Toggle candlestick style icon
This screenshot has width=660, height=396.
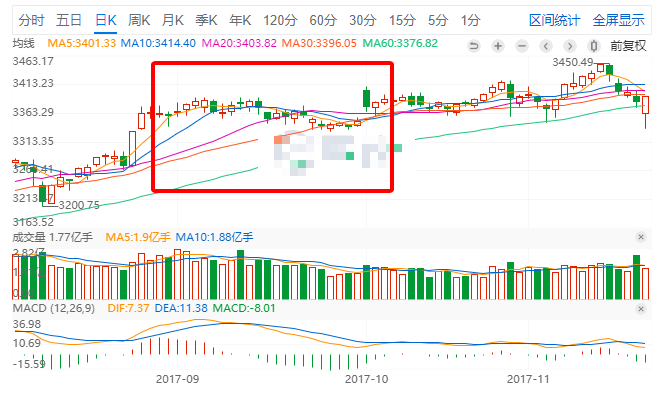pyautogui.click(x=594, y=45)
